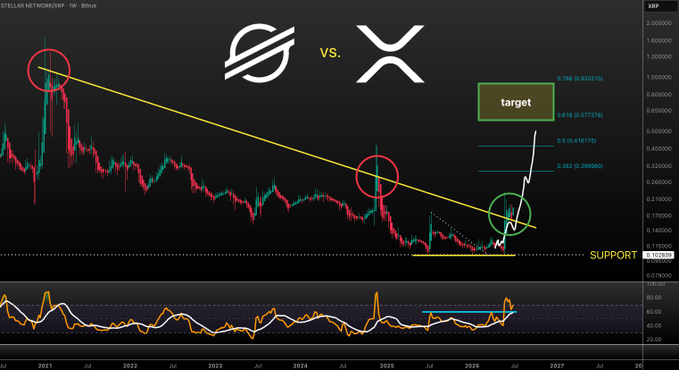Click RSI axis value 80.00
The height and width of the screenshot is (370, 679).
654,298
